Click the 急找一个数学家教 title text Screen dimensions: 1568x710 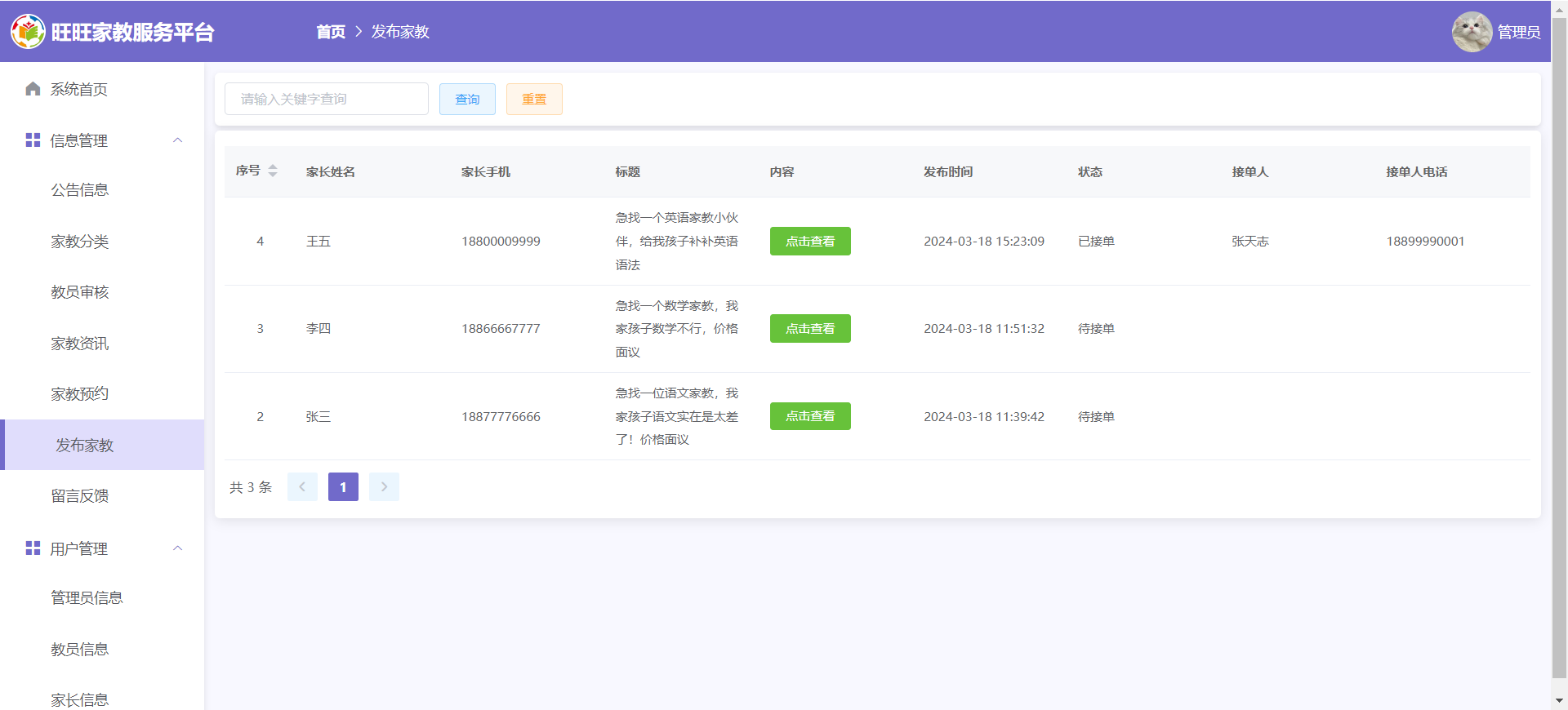coord(677,329)
